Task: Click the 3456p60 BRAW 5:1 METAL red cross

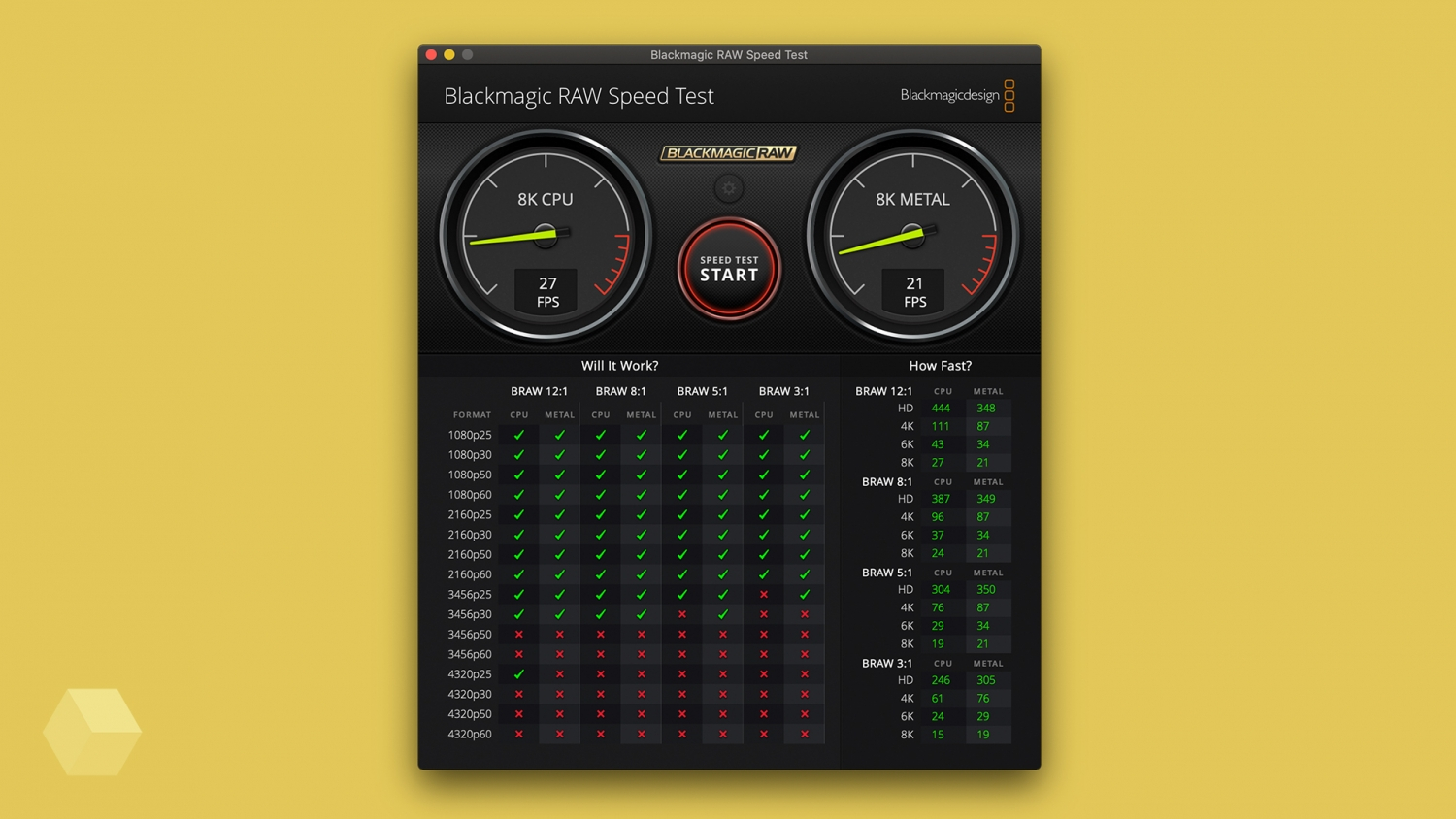Action: click(x=723, y=654)
